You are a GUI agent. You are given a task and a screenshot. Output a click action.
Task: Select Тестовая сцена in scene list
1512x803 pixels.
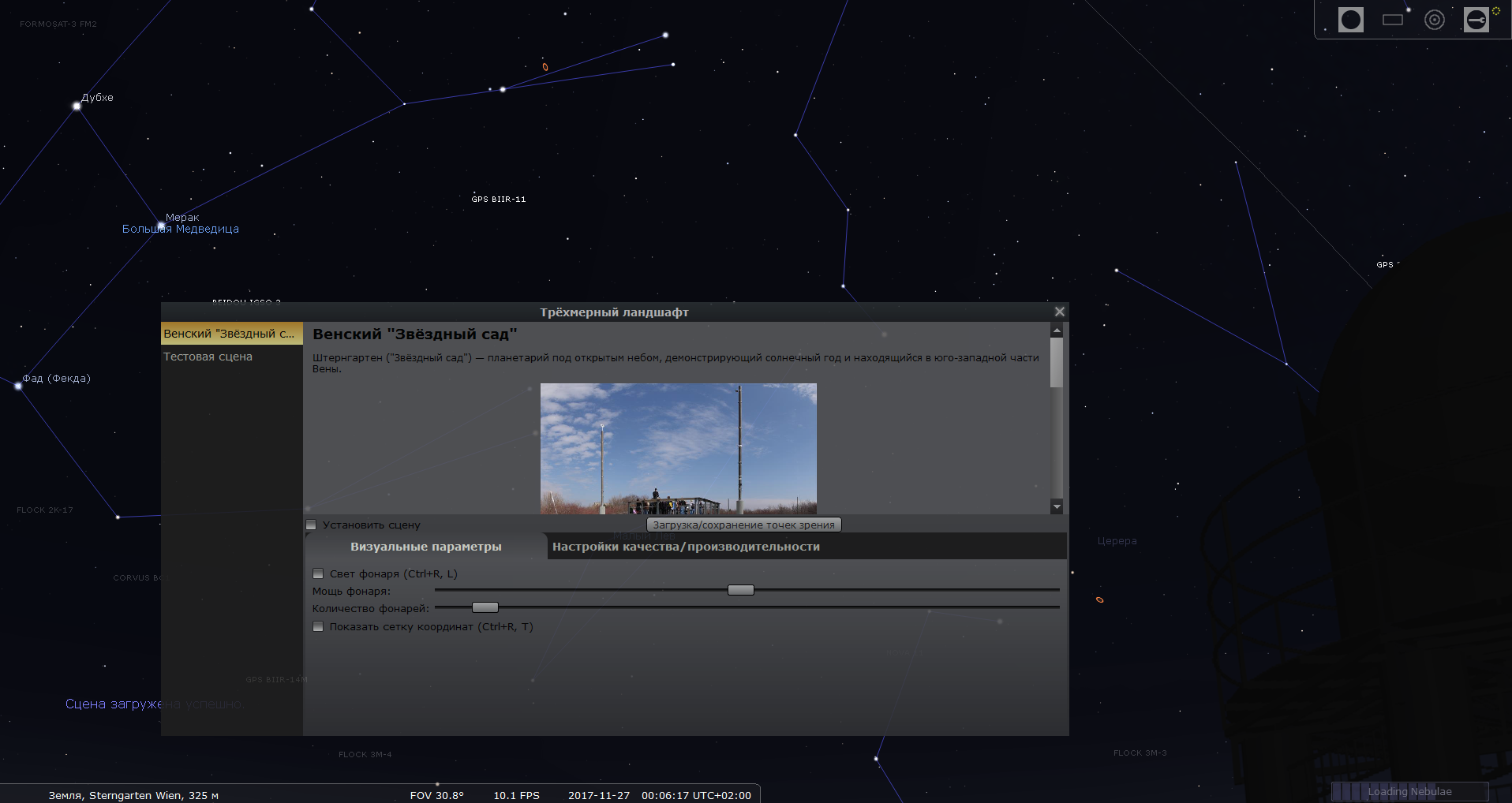click(208, 357)
